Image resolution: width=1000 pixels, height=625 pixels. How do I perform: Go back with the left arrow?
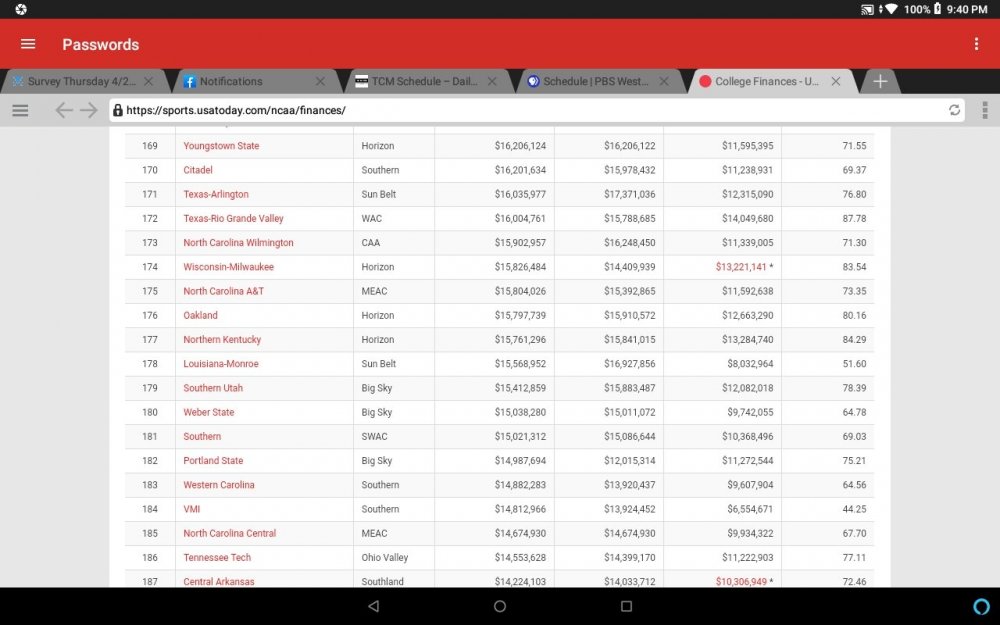pos(63,110)
